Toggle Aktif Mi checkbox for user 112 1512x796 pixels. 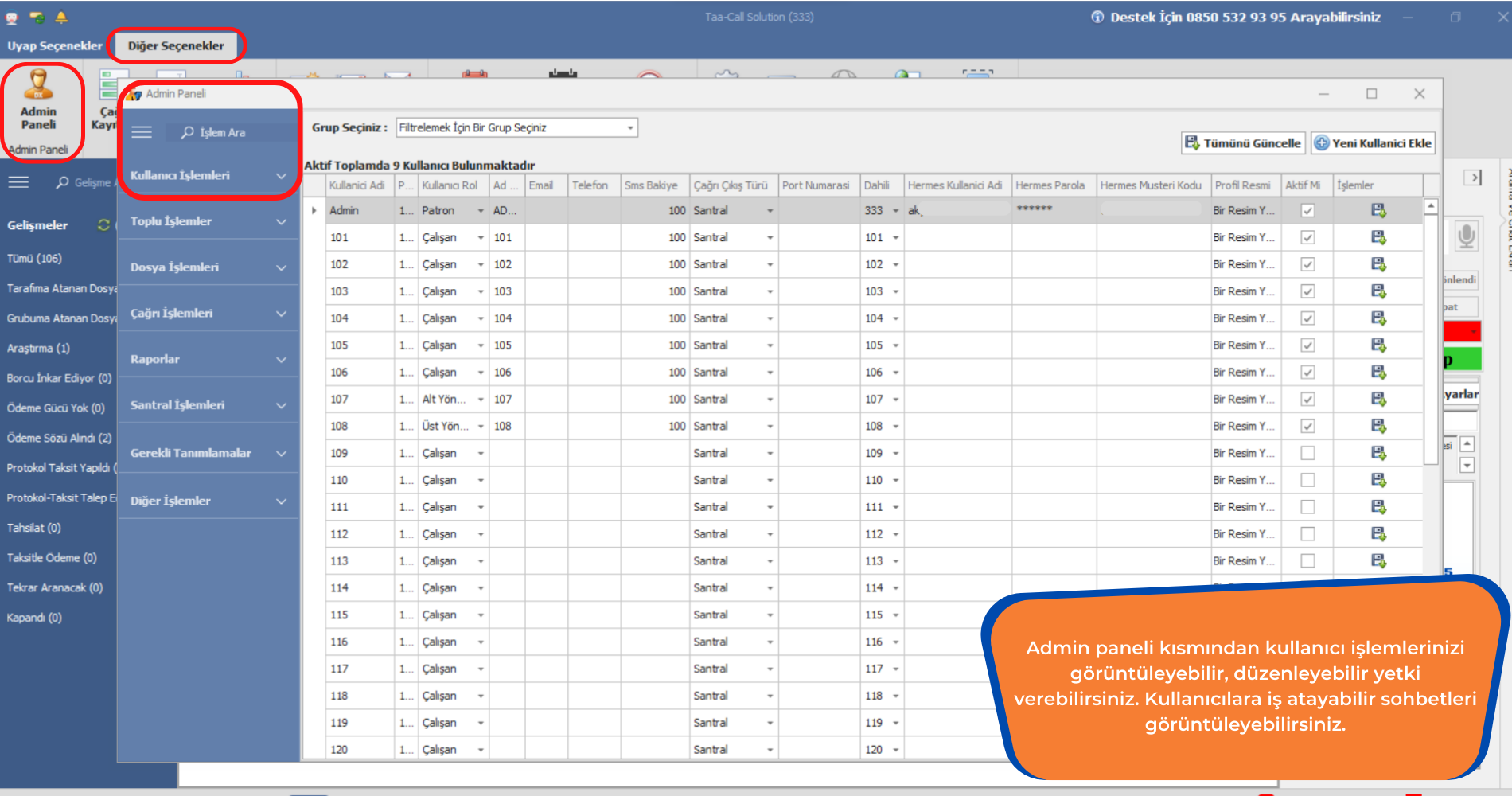click(x=1307, y=534)
